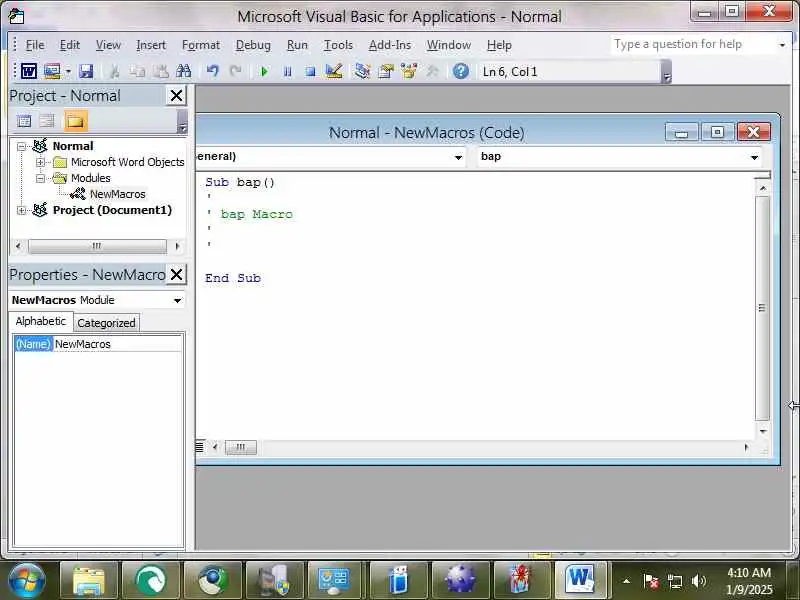Image resolution: width=800 pixels, height=600 pixels.
Task: Open the View menu
Action: pyautogui.click(x=108, y=45)
